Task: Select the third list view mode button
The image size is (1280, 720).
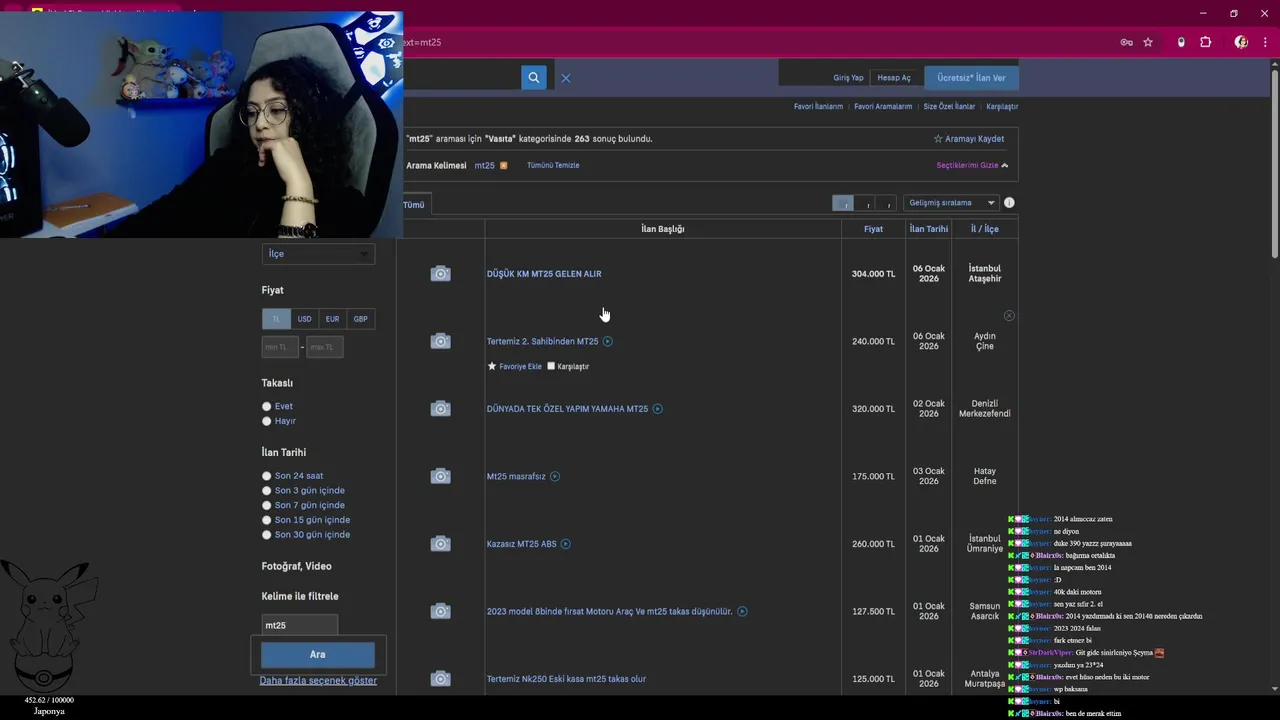Action: [x=887, y=203]
